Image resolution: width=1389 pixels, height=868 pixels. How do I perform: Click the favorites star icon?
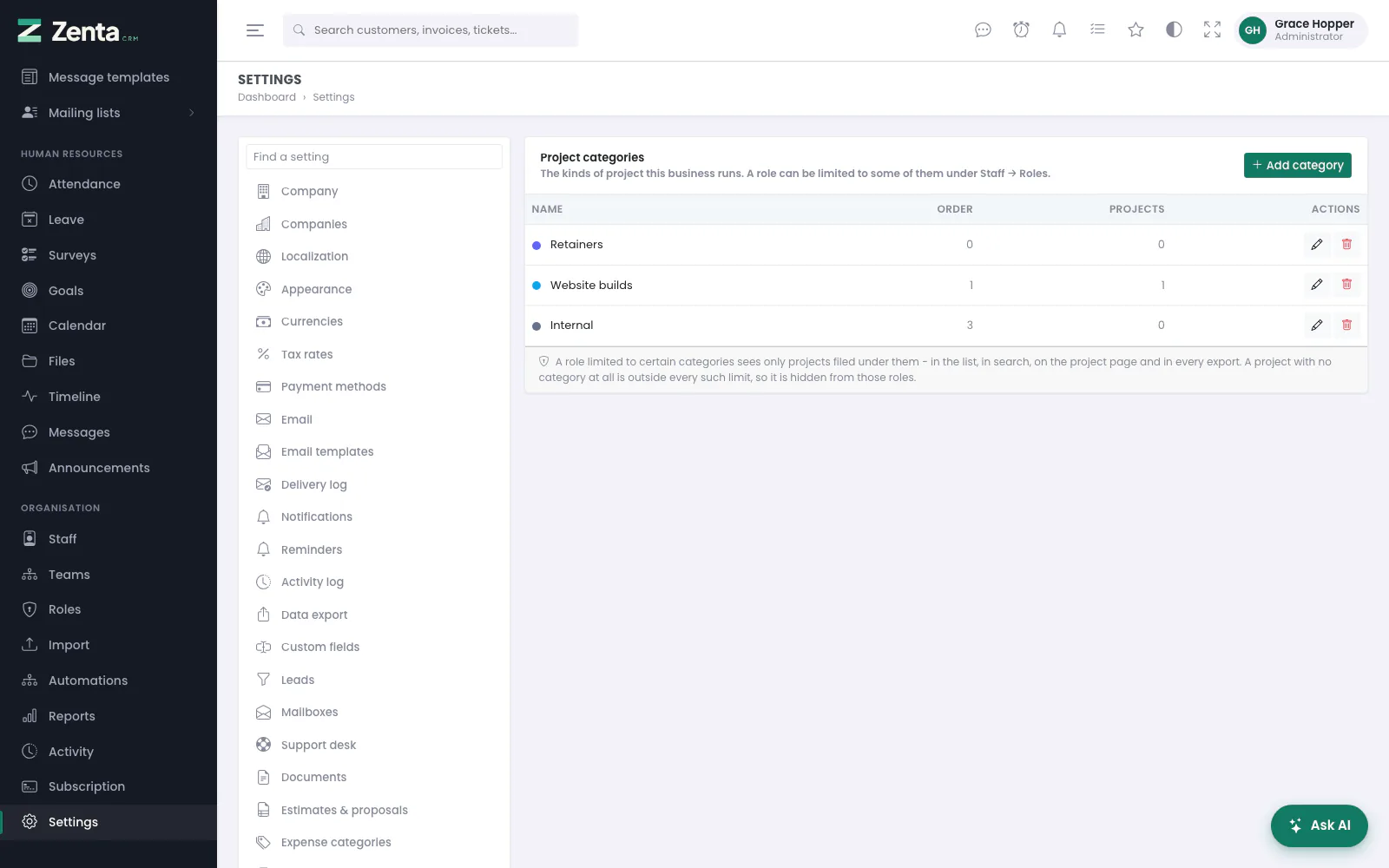coord(1136,30)
